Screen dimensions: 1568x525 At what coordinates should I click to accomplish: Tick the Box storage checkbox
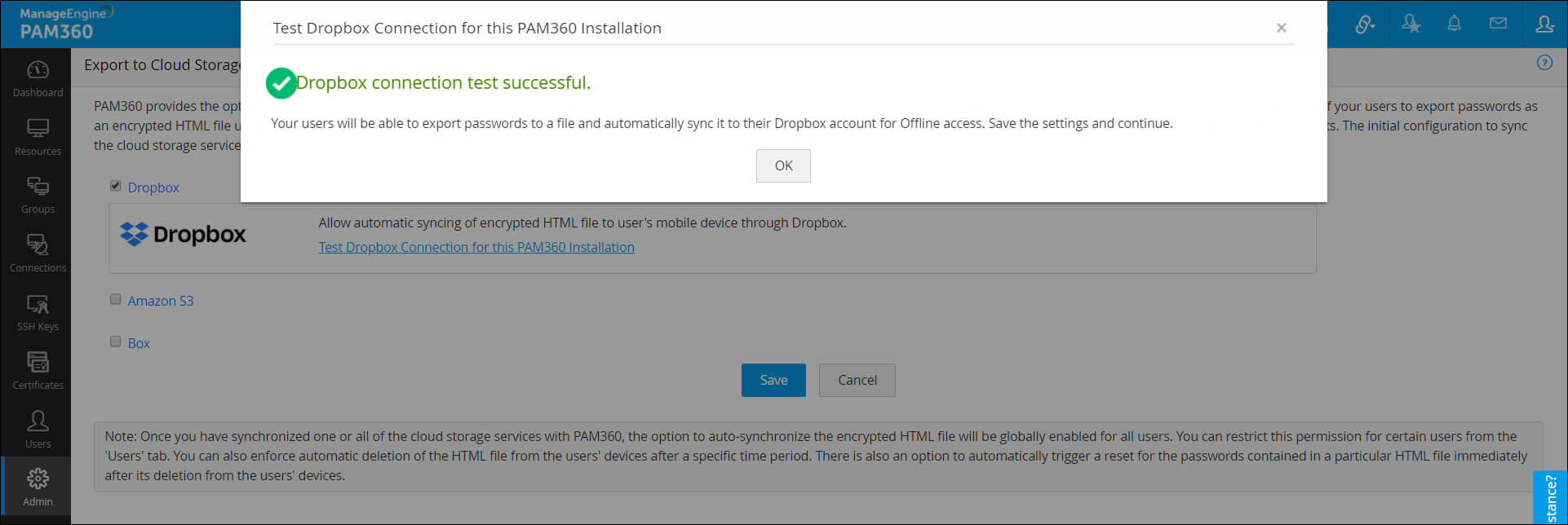pos(116,342)
